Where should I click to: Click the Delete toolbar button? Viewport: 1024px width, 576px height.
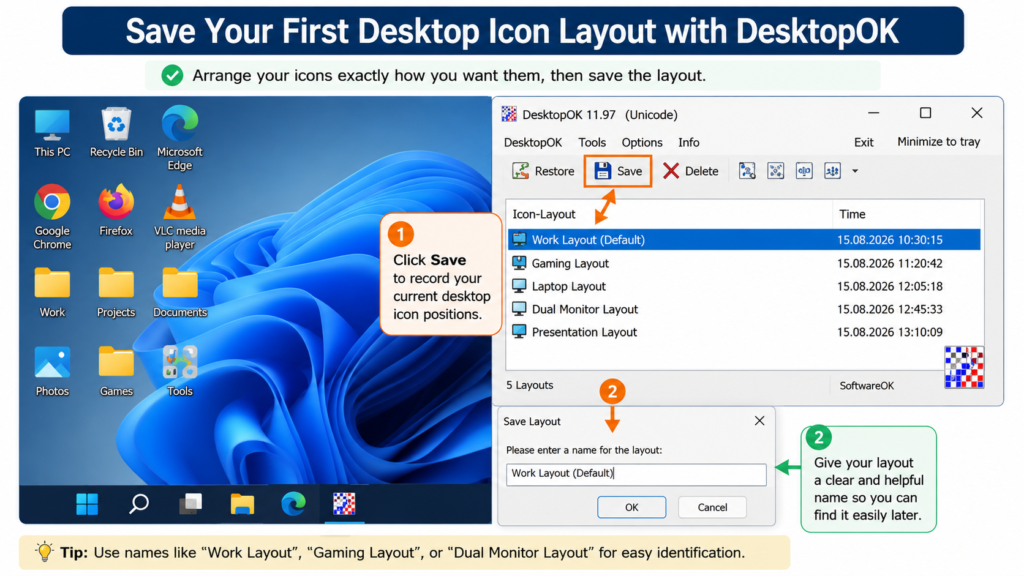tap(690, 171)
